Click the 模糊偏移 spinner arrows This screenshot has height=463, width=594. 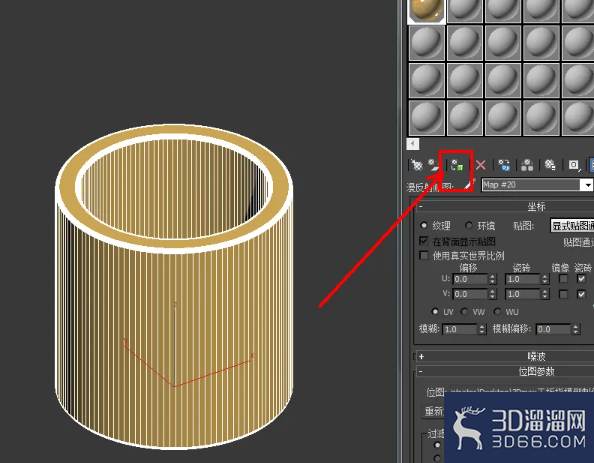[576, 329]
